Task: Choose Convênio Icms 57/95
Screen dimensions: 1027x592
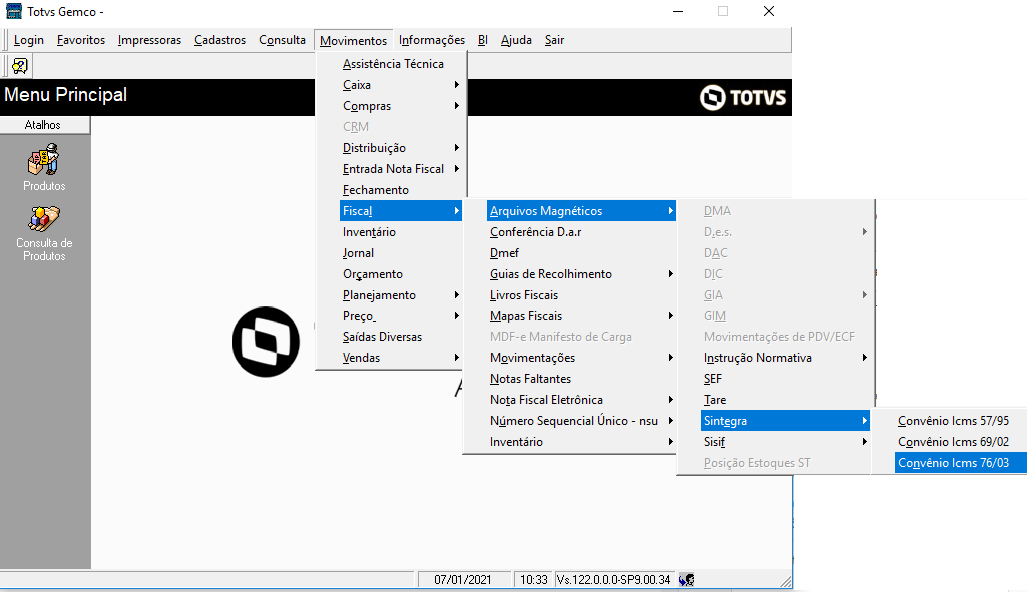Action: pos(960,420)
